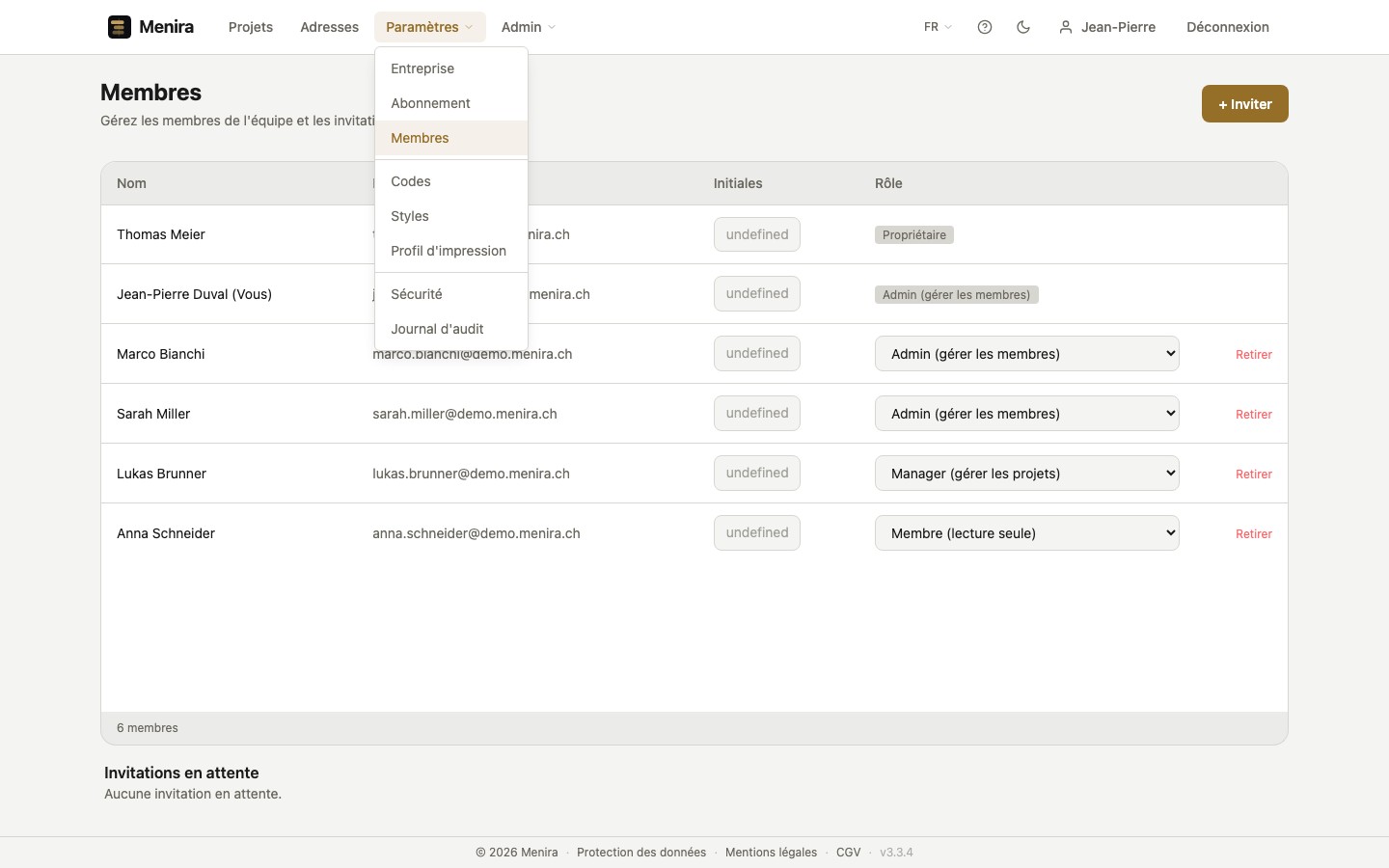Select the name Lukas Brunner

[161, 474]
